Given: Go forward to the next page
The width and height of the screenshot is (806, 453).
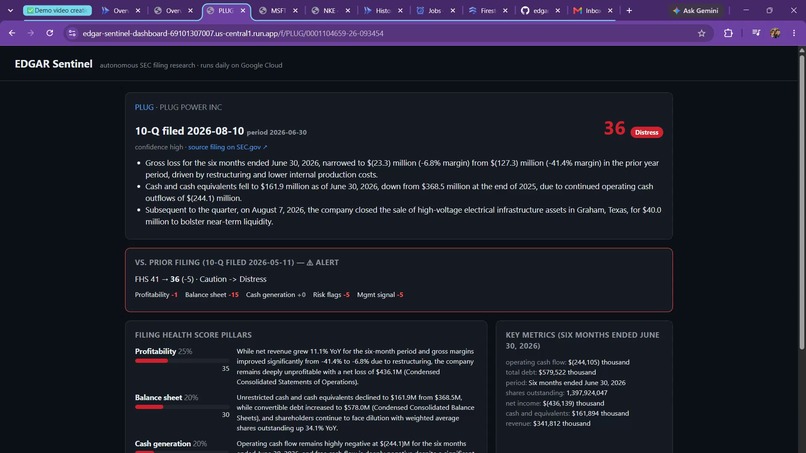Looking at the screenshot, I should (31, 33).
